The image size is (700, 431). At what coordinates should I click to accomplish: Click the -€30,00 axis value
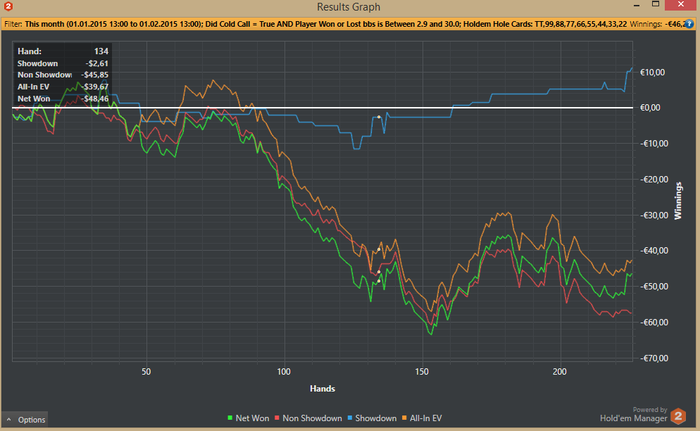point(654,215)
